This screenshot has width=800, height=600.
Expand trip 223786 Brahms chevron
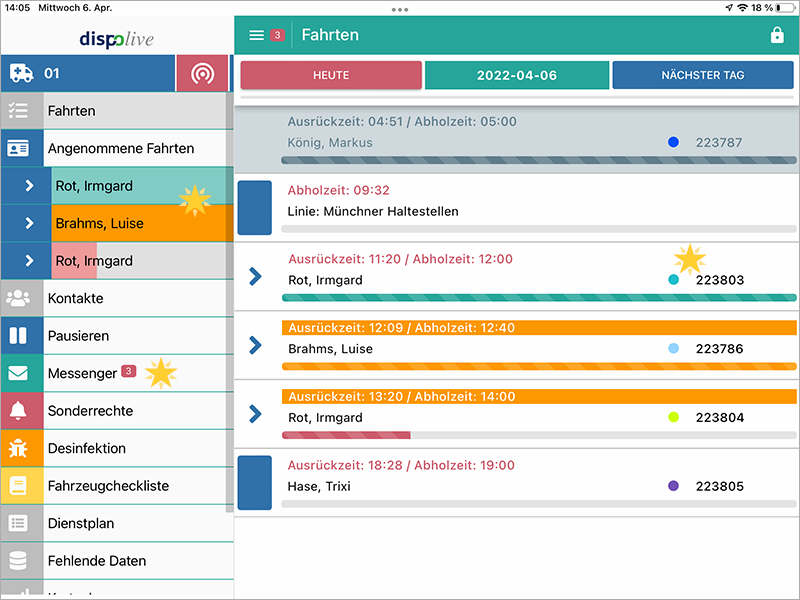255,345
